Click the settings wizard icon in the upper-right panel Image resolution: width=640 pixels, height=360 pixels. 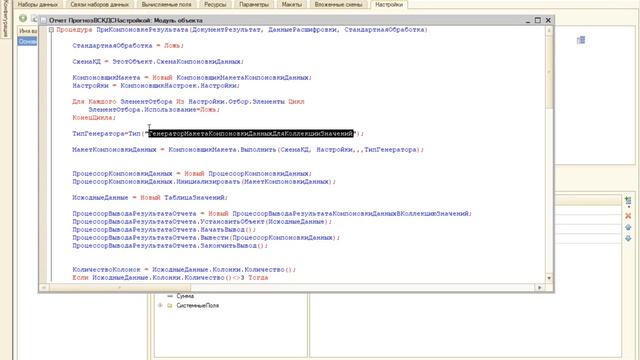(581, 40)
